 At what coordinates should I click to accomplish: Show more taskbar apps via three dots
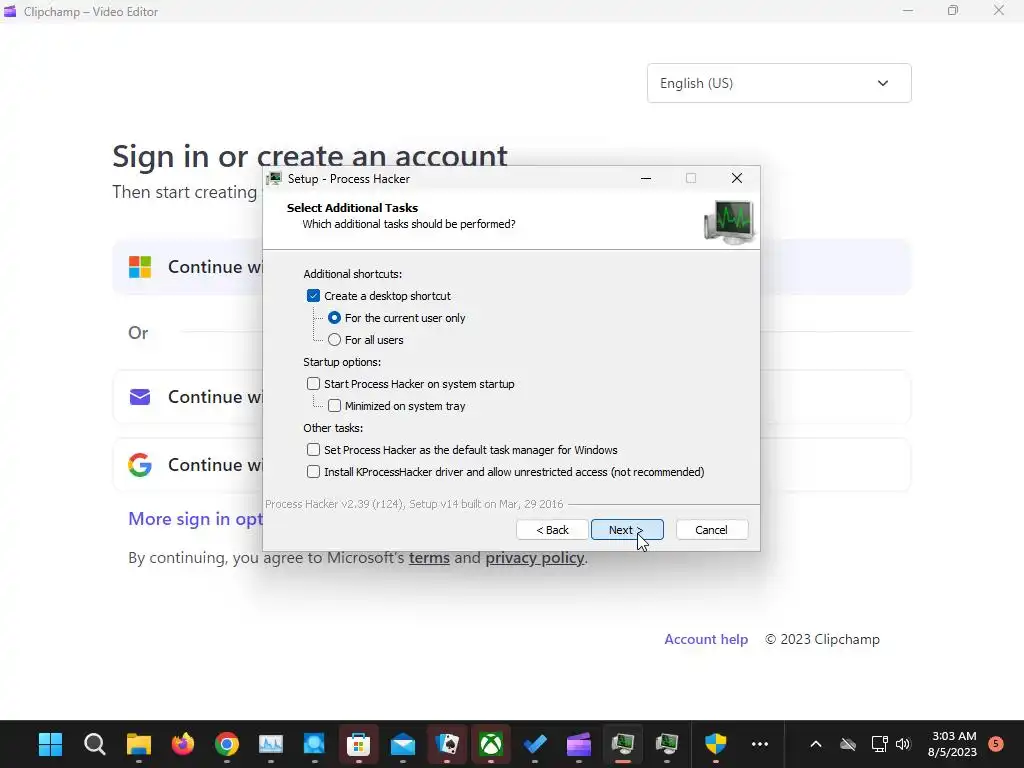click(760, 744)
